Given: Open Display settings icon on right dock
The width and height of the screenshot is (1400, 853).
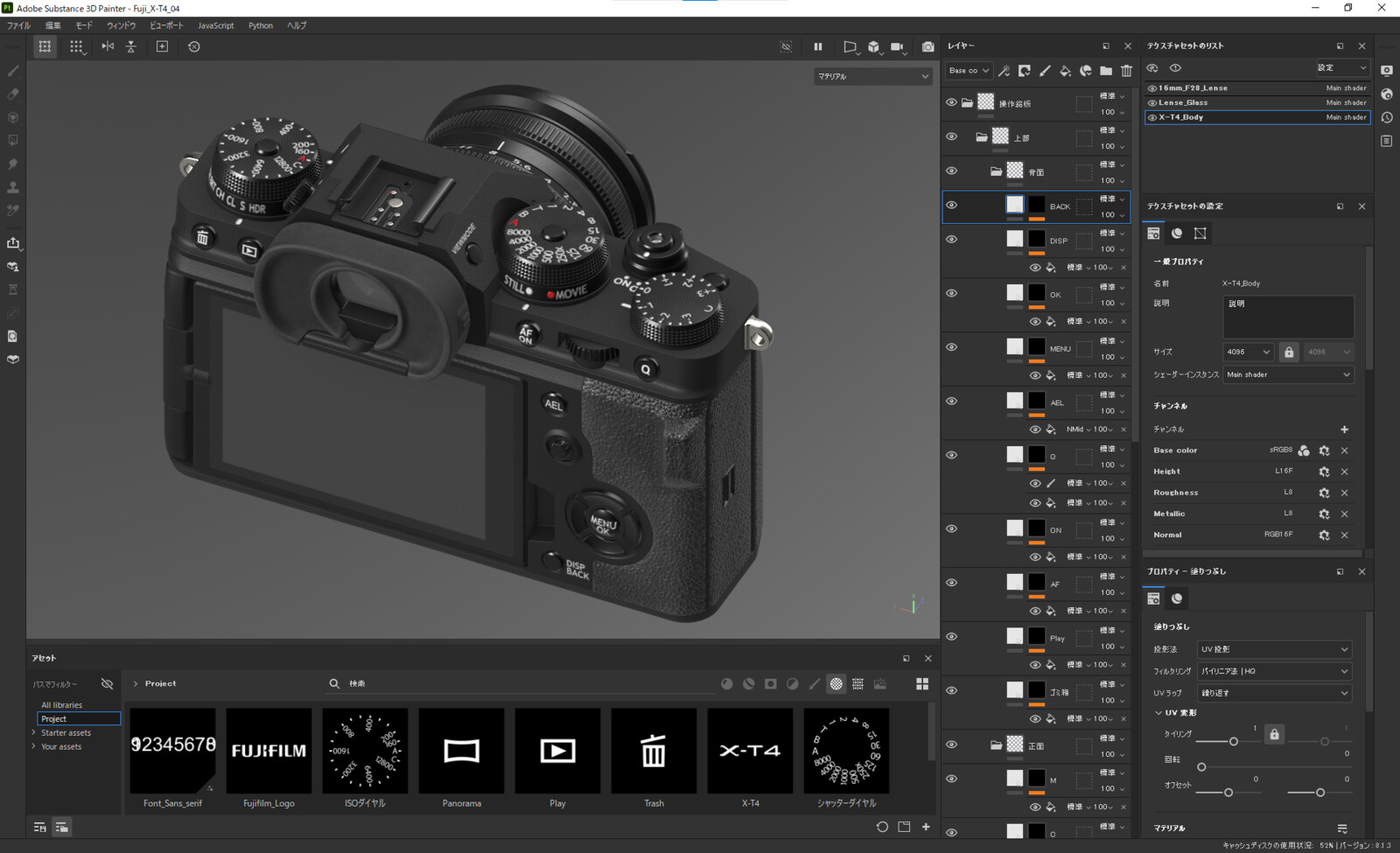Looking at the screenshot, I should pyautogui.click(x=1387, y=70).
